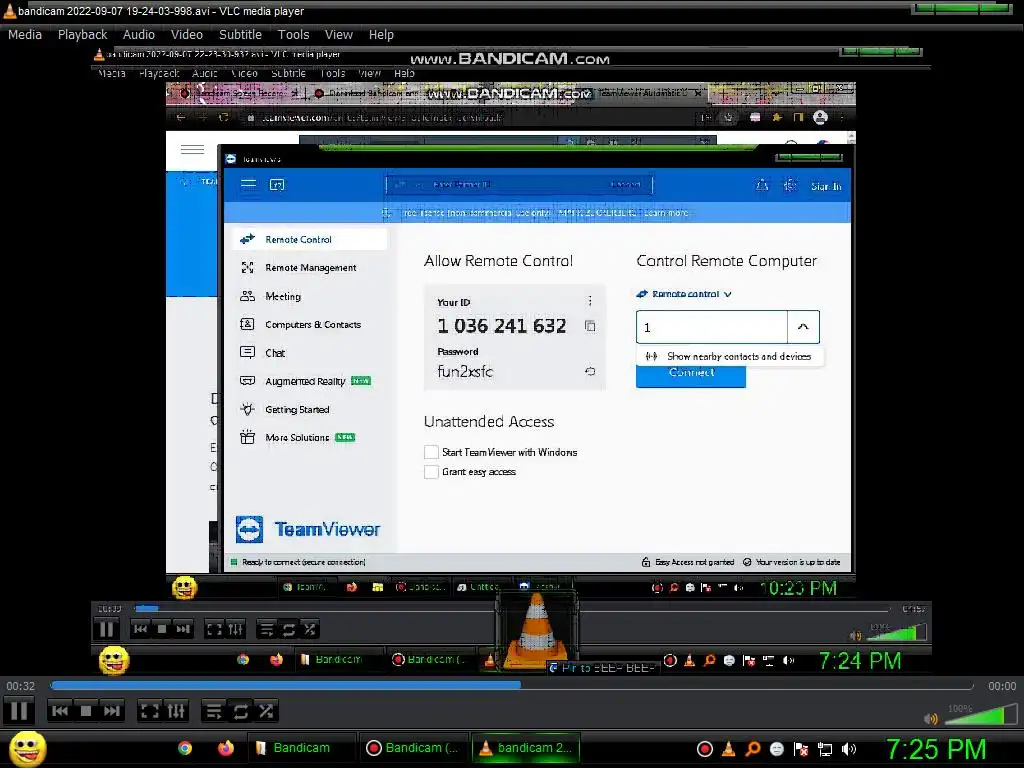The height and width of the screenshot is (768, 1024).
Task: Stop playback in the main VLC player
Action: (86, 711)
